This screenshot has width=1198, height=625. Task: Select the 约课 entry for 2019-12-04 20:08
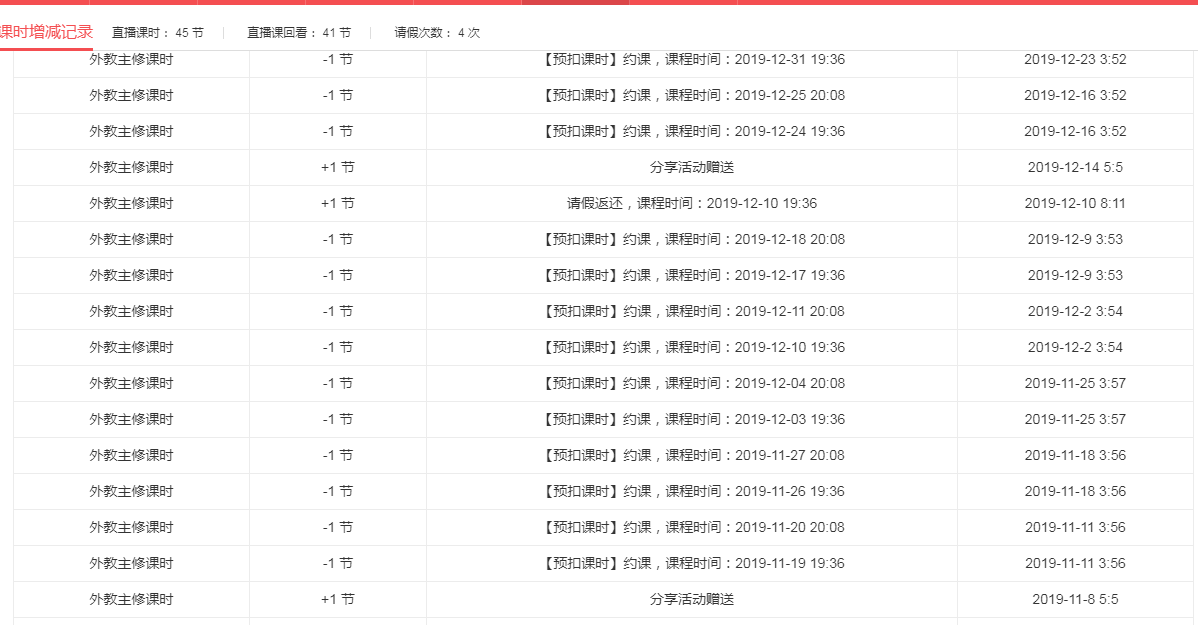pos(692,384)
